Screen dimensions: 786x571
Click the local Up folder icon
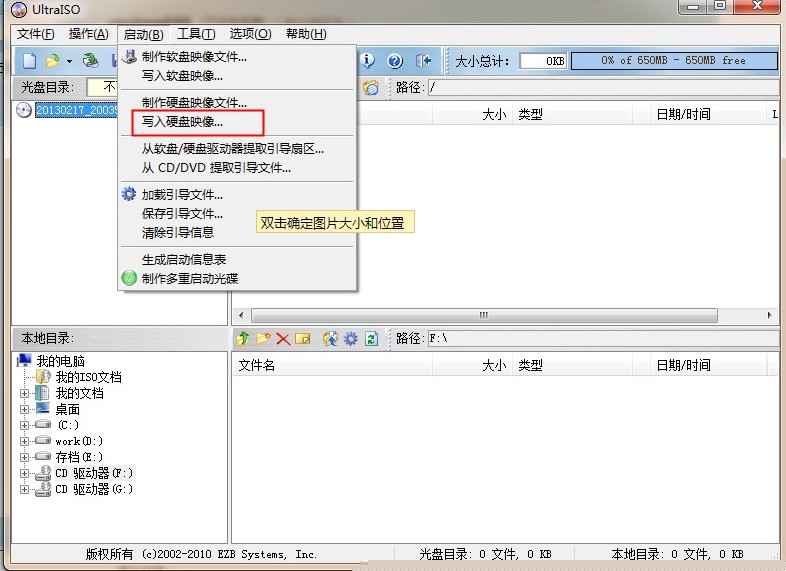coord(243,338)
